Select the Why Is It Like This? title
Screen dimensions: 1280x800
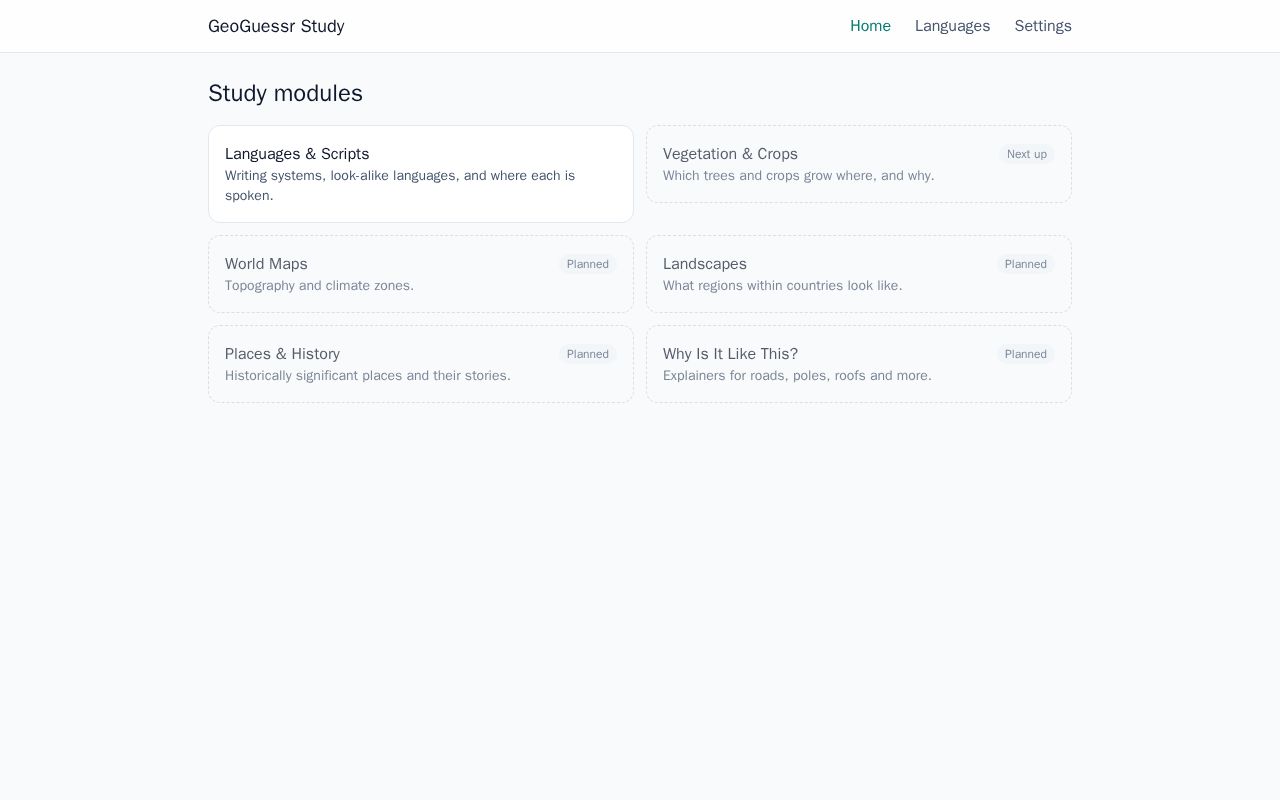click(730, 354)
